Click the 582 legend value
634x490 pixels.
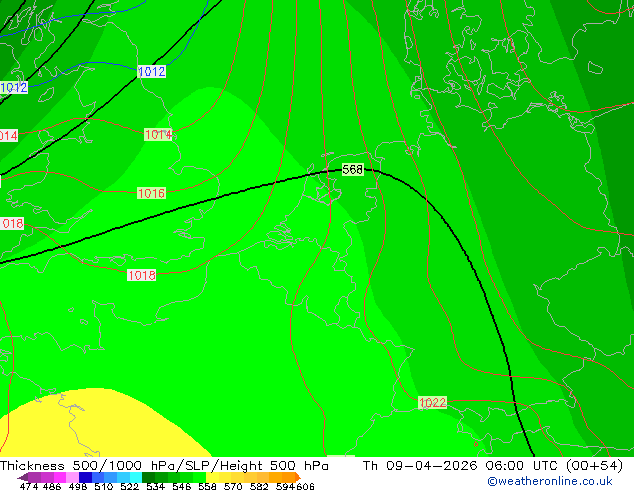point(259,486)
